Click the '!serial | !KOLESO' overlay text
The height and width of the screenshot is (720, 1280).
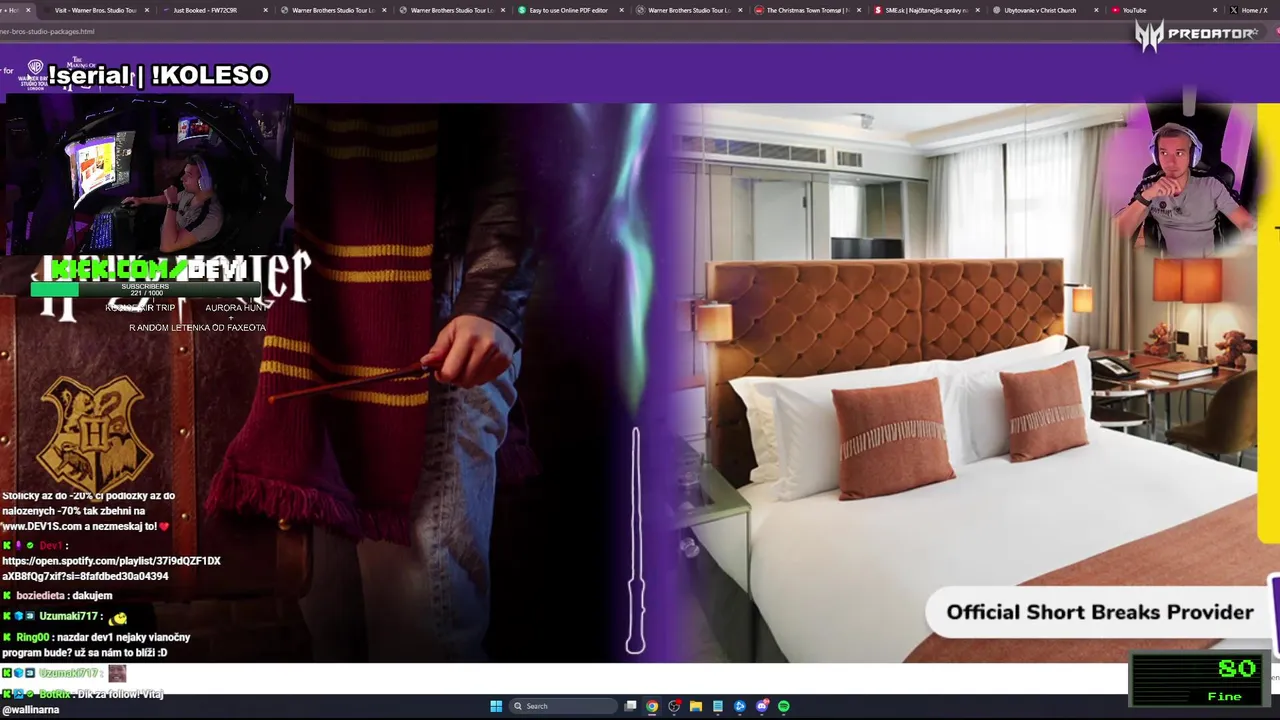(x=158, y=75)
